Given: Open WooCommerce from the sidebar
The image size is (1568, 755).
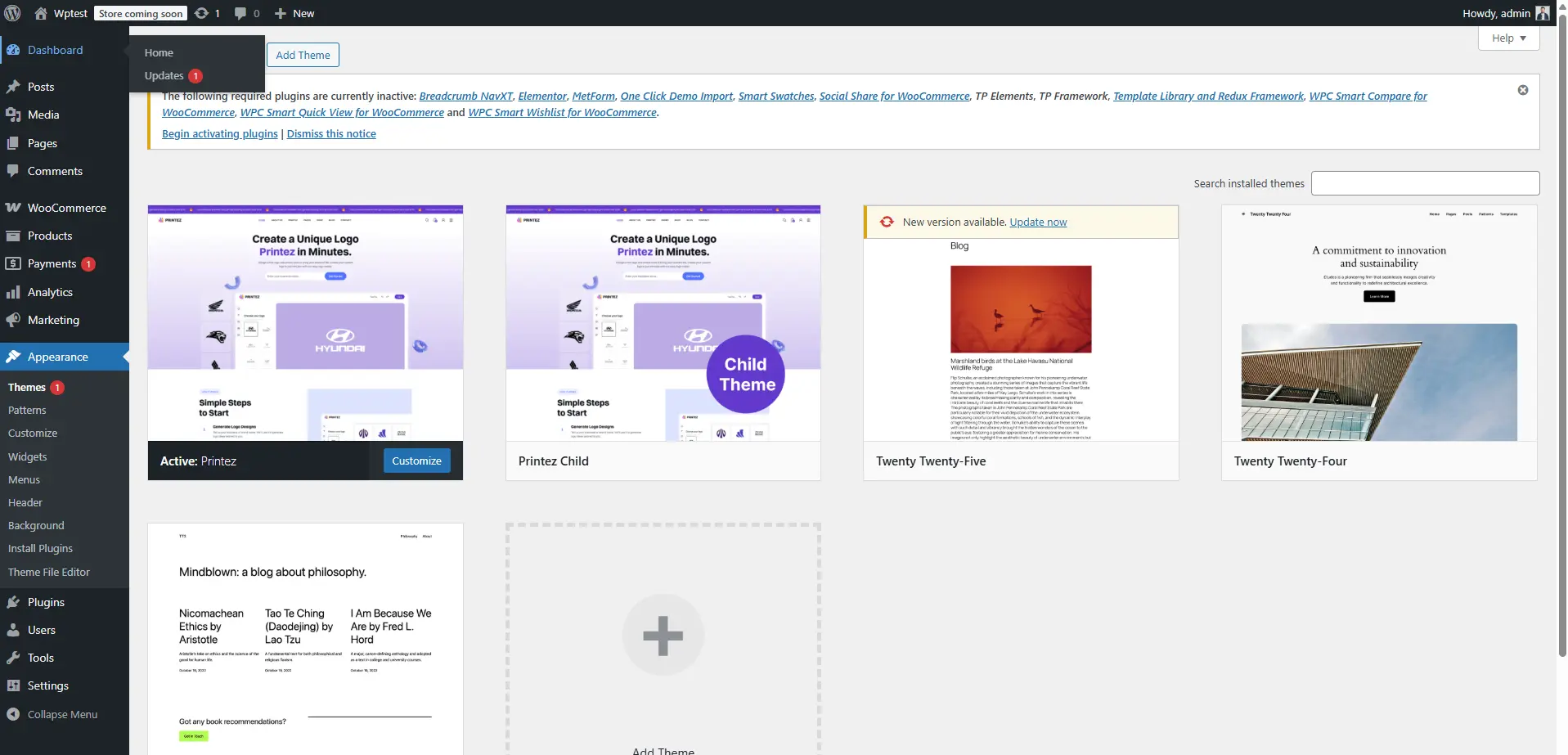Looking at the screenshot, I should tap(66, 208).
